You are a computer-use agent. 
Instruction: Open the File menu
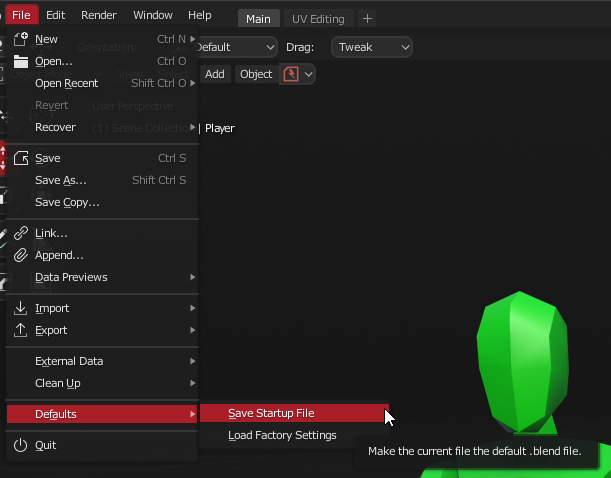21,15
